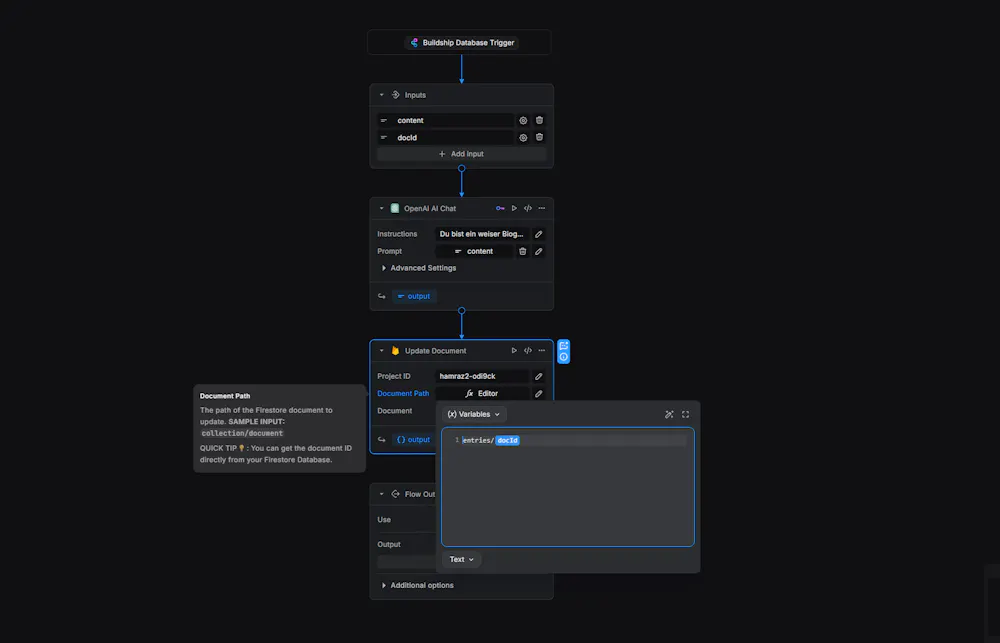1000x643 pixels.
Task: Click the fx Editor field for Document Path
Action: coord(482,394)
